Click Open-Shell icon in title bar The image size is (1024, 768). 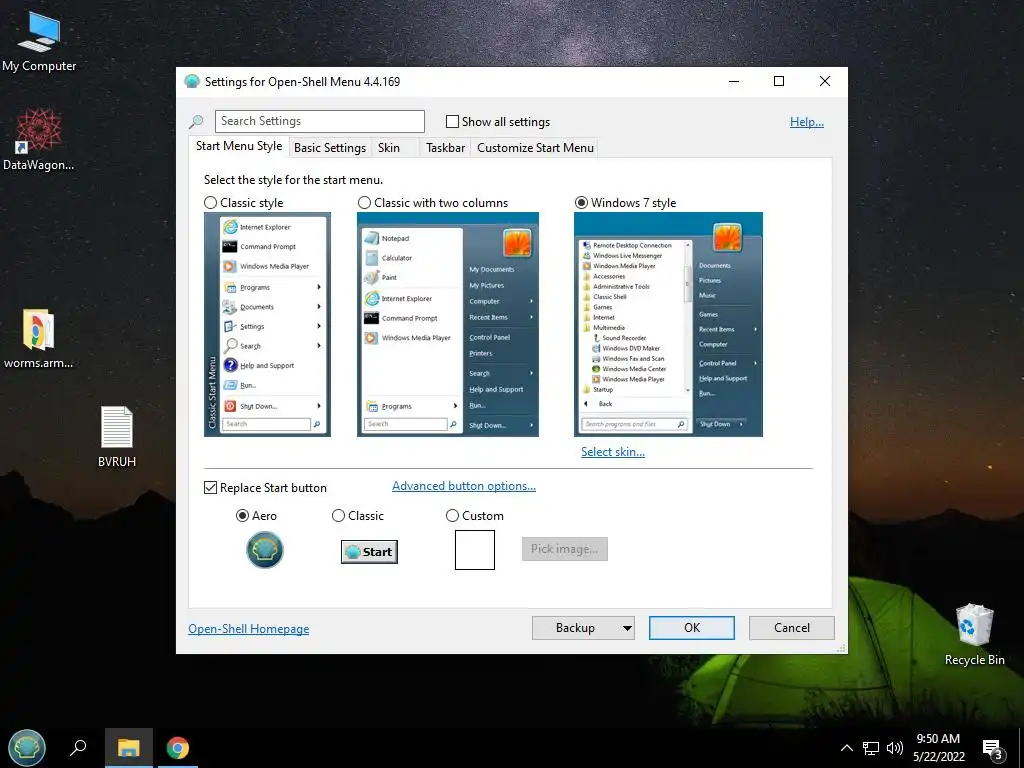[x=192, y=82]
